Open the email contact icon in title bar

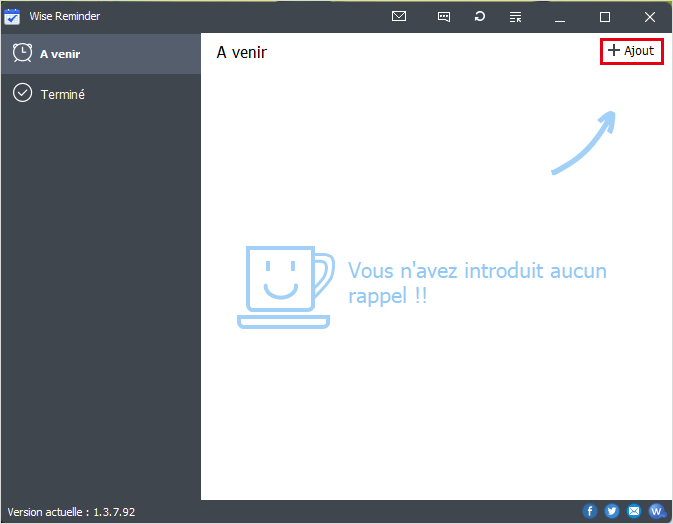[x=399, y=16]
